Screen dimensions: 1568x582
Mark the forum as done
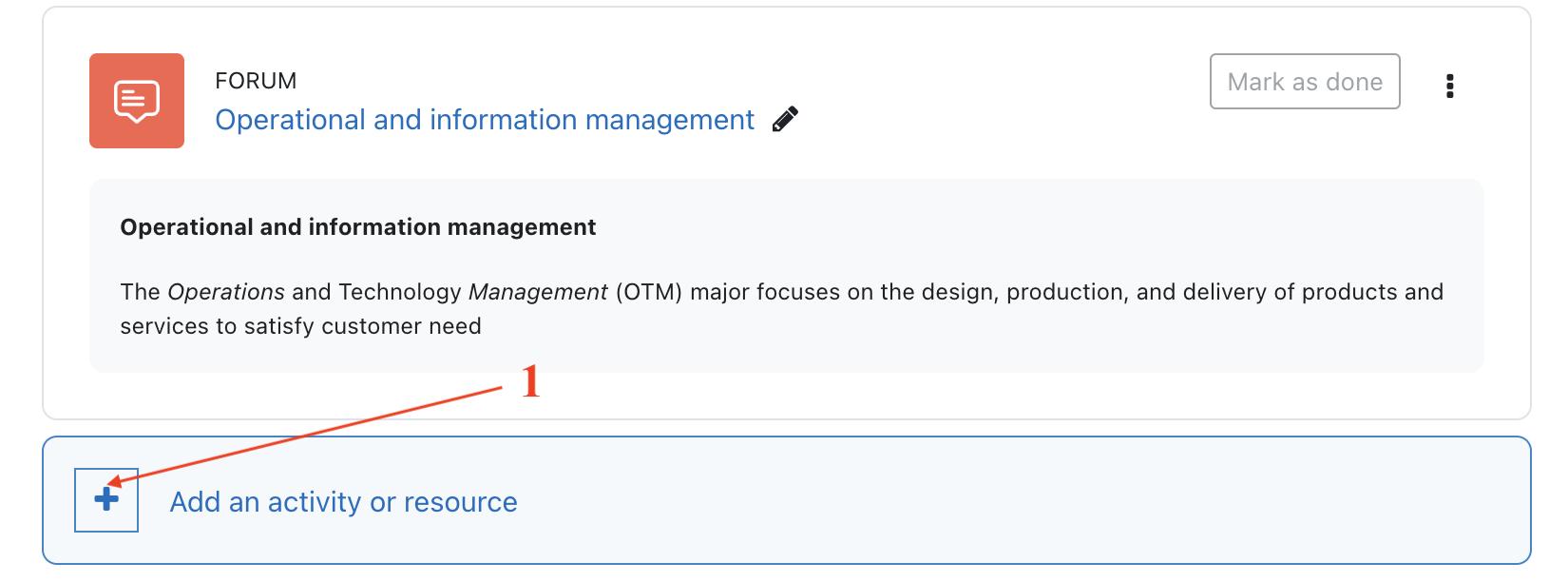[1304, 82]
